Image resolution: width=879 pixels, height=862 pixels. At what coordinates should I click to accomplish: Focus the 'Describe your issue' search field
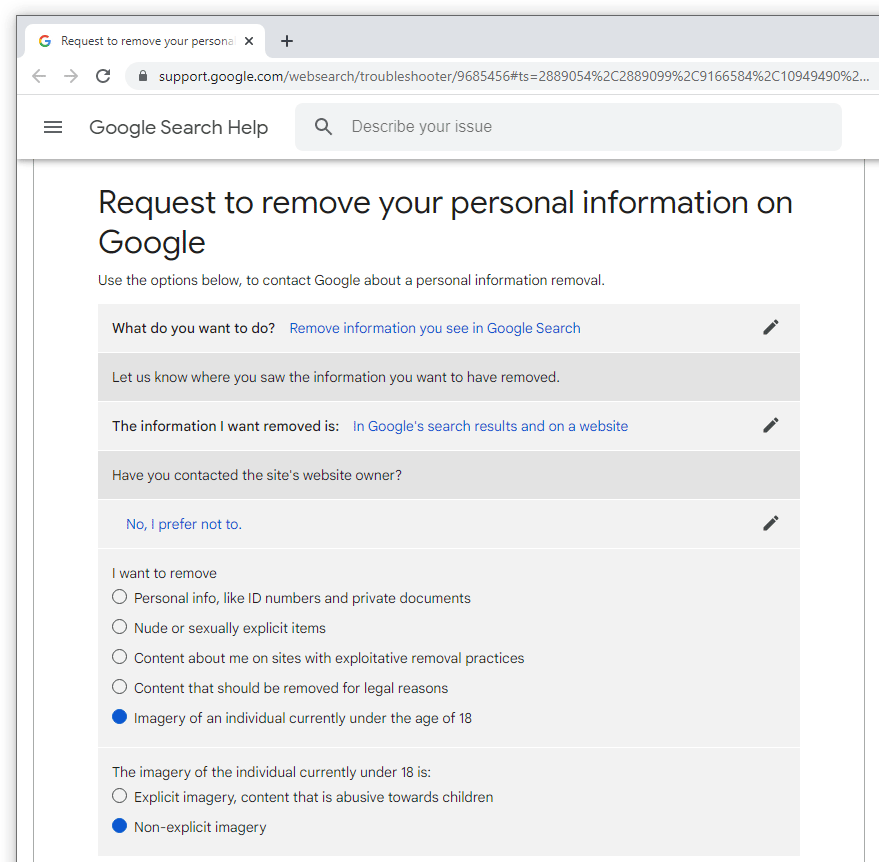(568, 127)
